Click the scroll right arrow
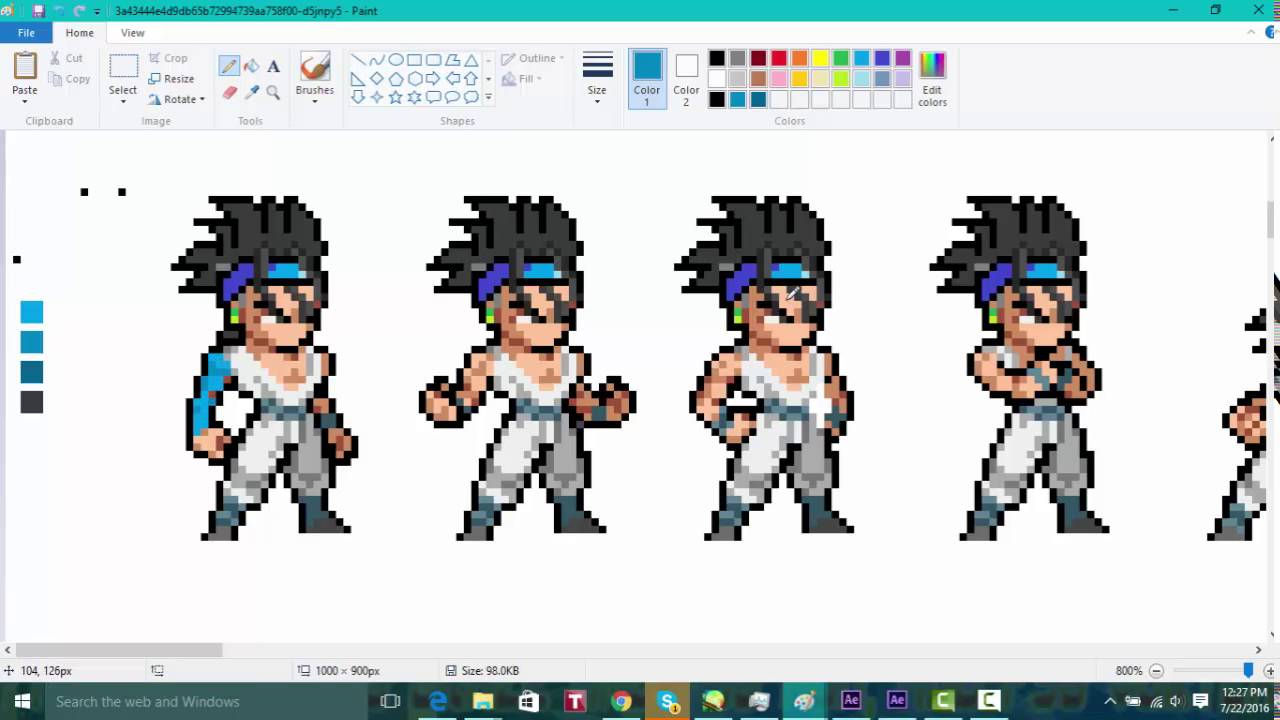The image size is (1280, 720). [1258, 650]
